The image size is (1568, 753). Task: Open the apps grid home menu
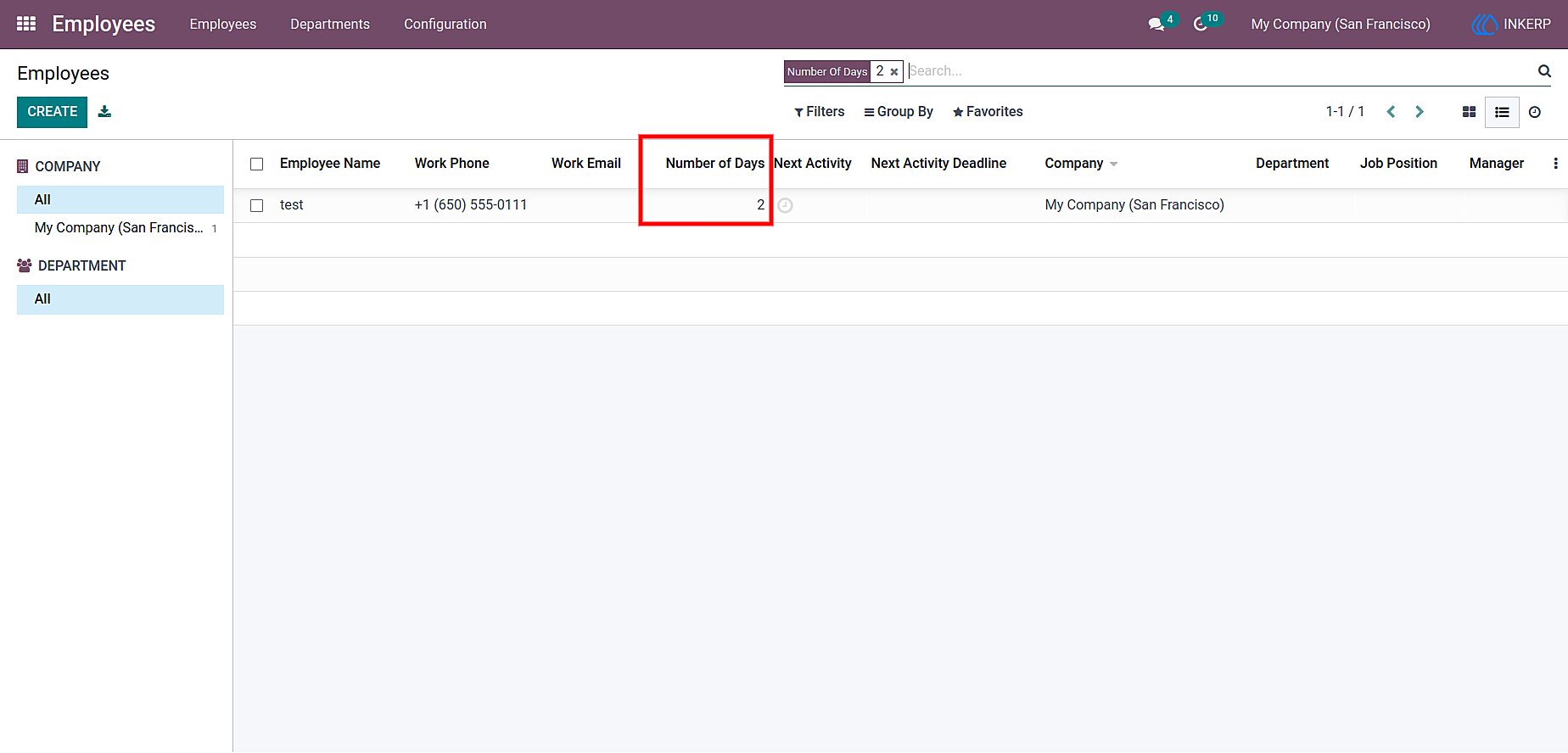[x=26, y=24]
